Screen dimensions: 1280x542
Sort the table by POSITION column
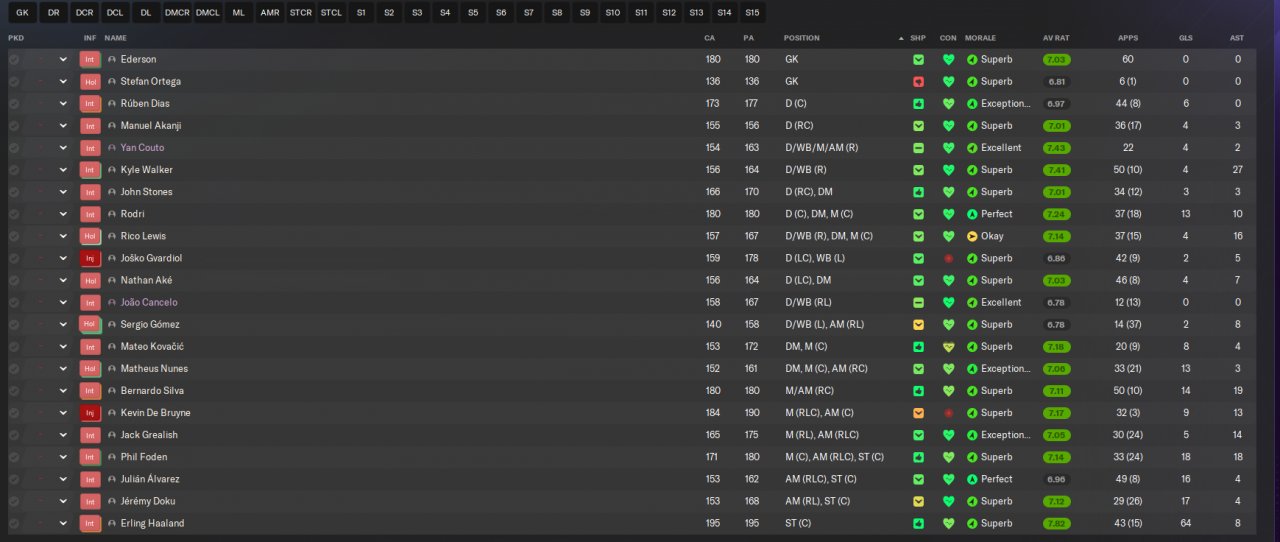pyautogui.click(x=802, y=38)
